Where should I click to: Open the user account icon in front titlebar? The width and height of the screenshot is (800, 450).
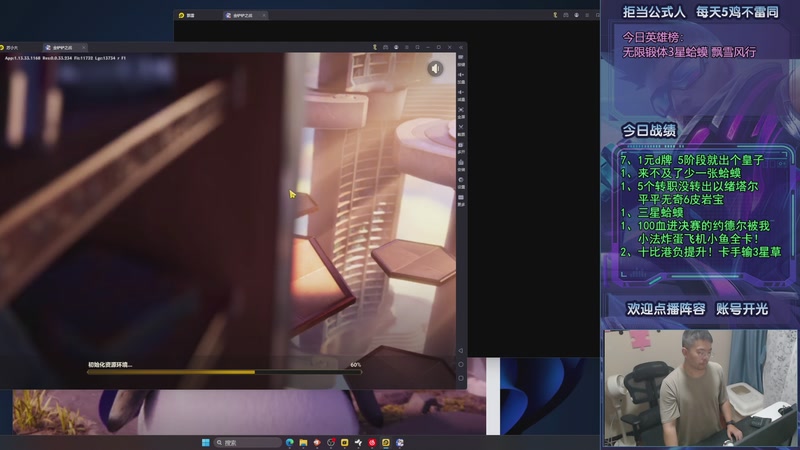pyautogui.click(x=396, y=47)
